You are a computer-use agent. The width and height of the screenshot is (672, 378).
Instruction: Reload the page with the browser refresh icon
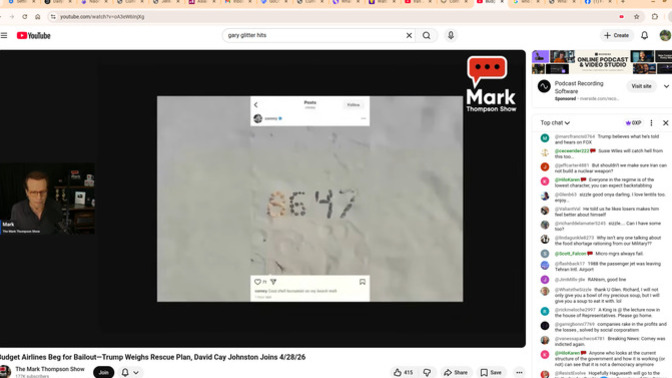click(x=25, y=17)
